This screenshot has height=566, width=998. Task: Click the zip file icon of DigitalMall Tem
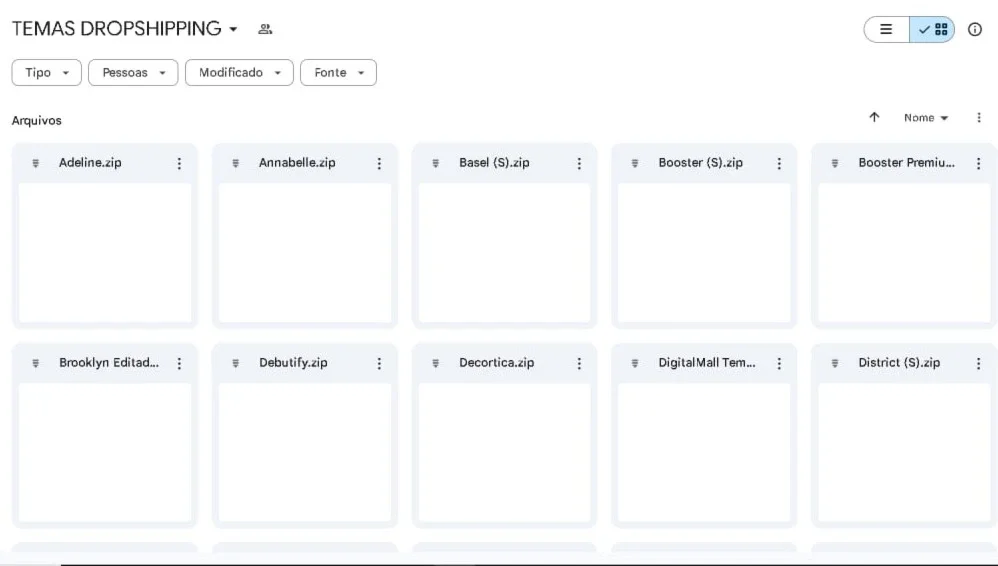pyautogui.click(x=635, y=364)
